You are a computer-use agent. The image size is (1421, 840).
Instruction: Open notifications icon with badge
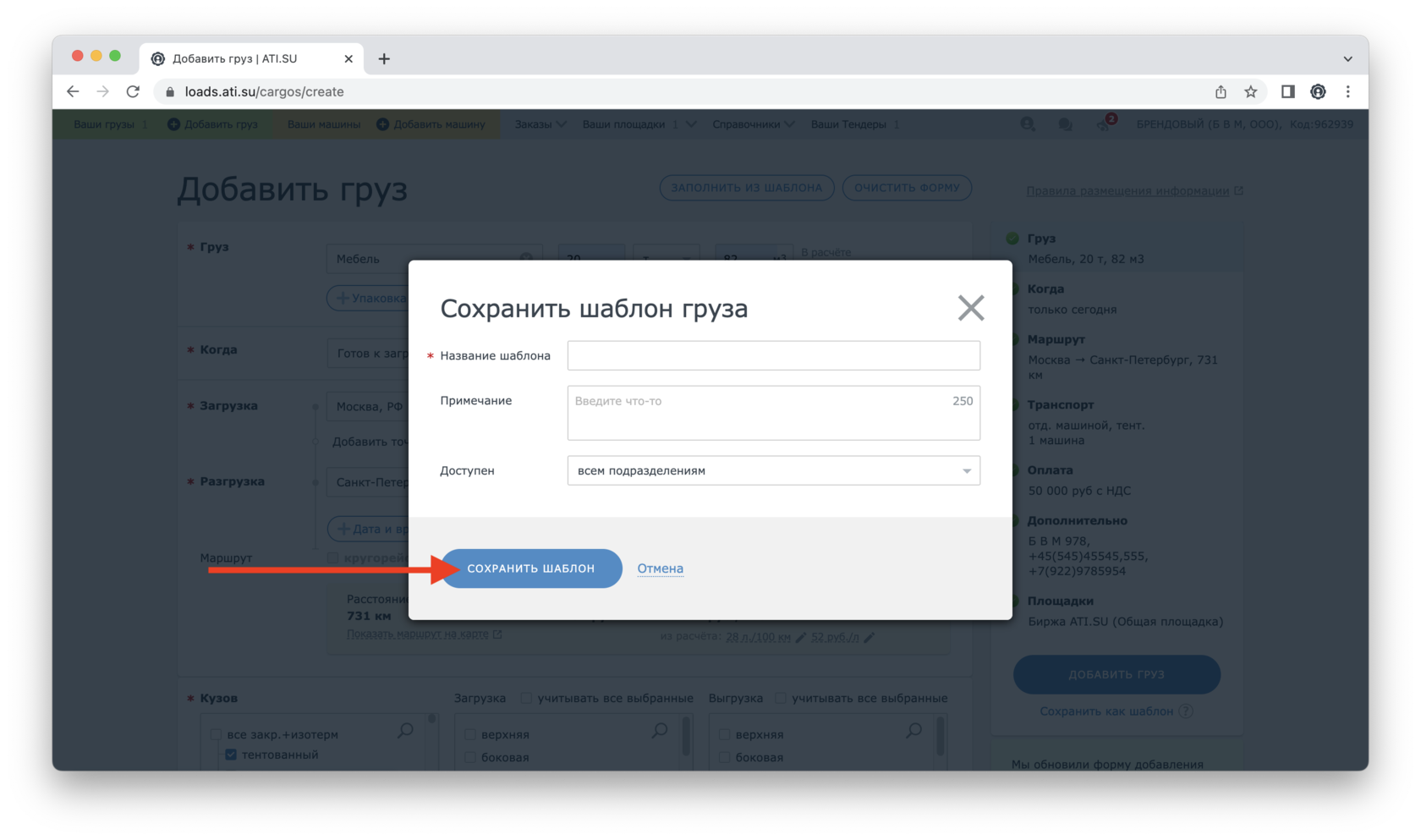(x=1105, y=124)
